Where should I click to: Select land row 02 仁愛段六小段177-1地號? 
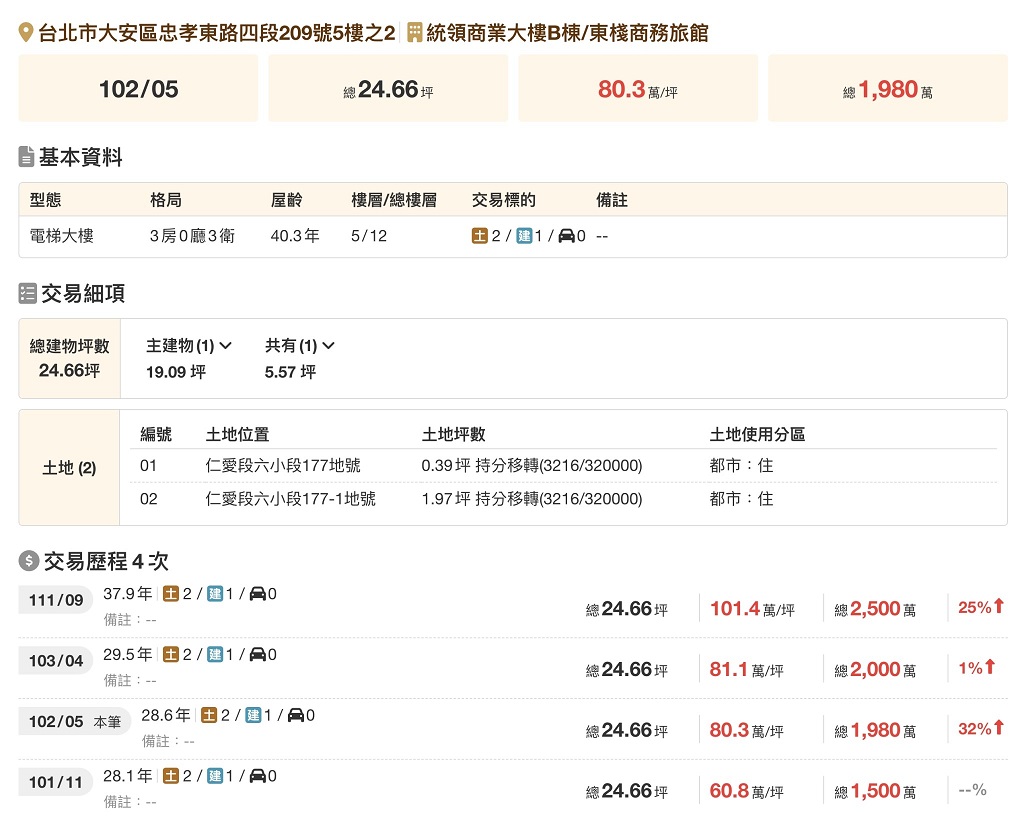click(x=290, y=499)
